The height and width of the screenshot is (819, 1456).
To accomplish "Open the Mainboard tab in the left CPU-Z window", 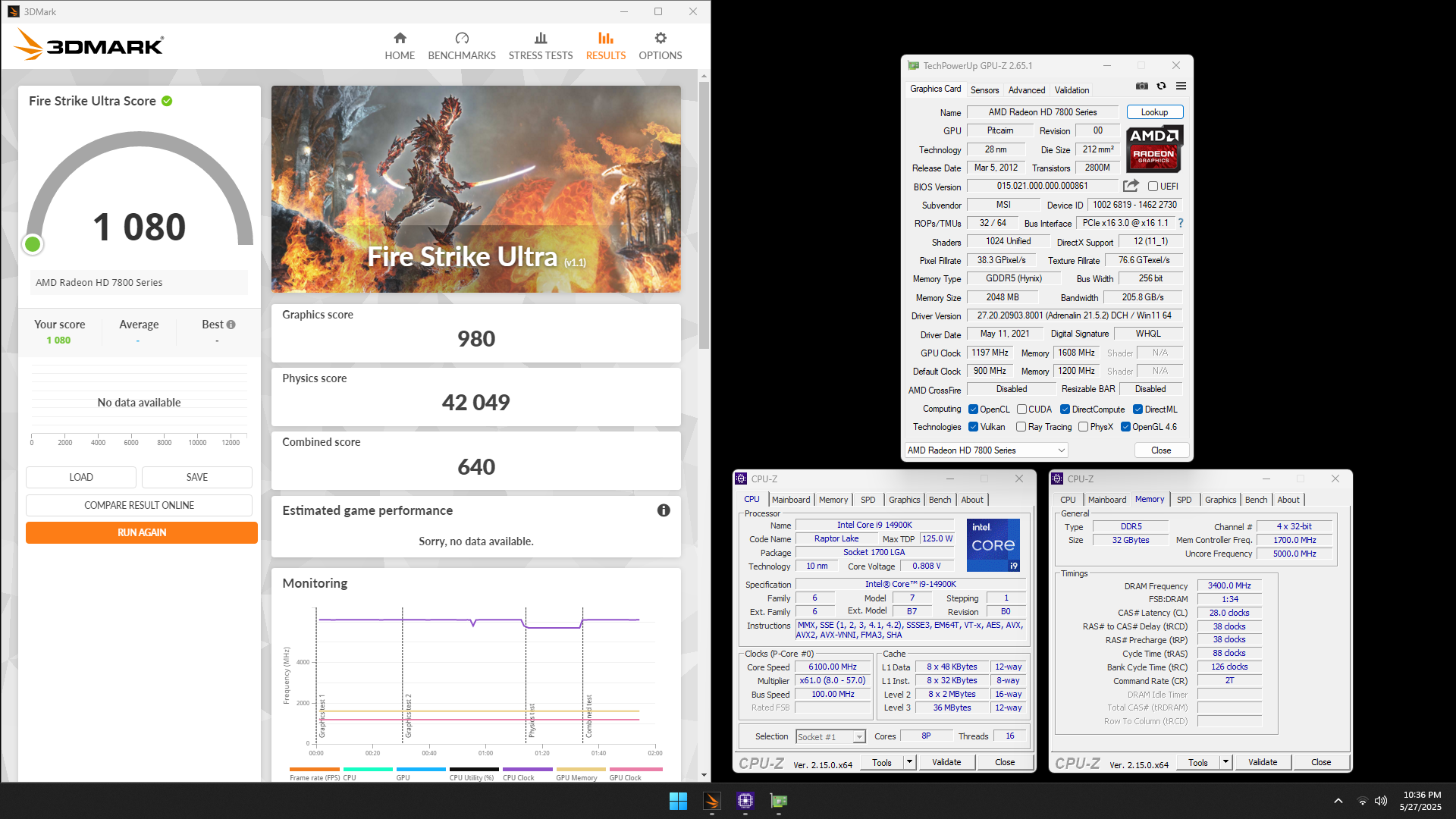I will 791,500.
